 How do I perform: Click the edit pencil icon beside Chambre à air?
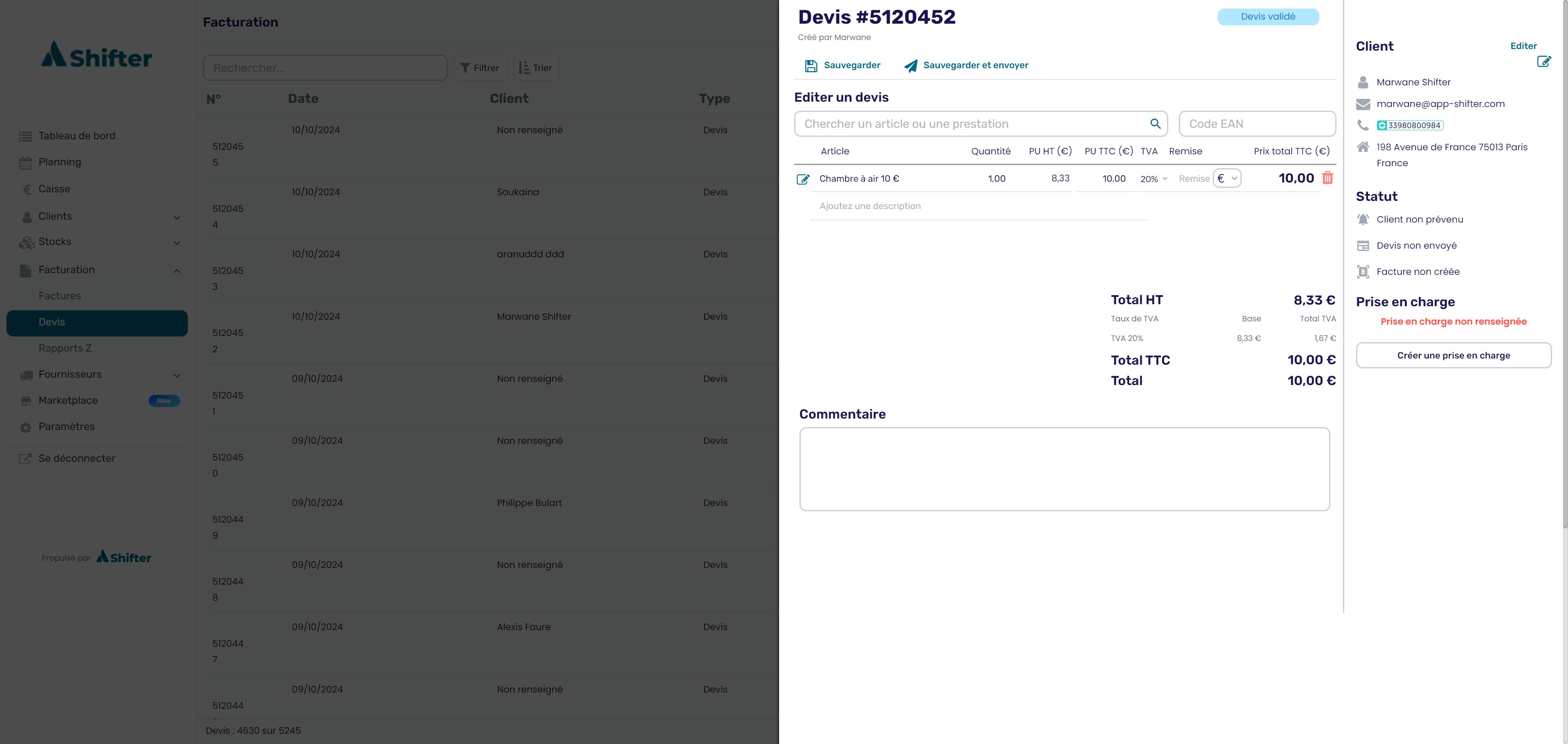pyautogui.click(x=803, y=179)
